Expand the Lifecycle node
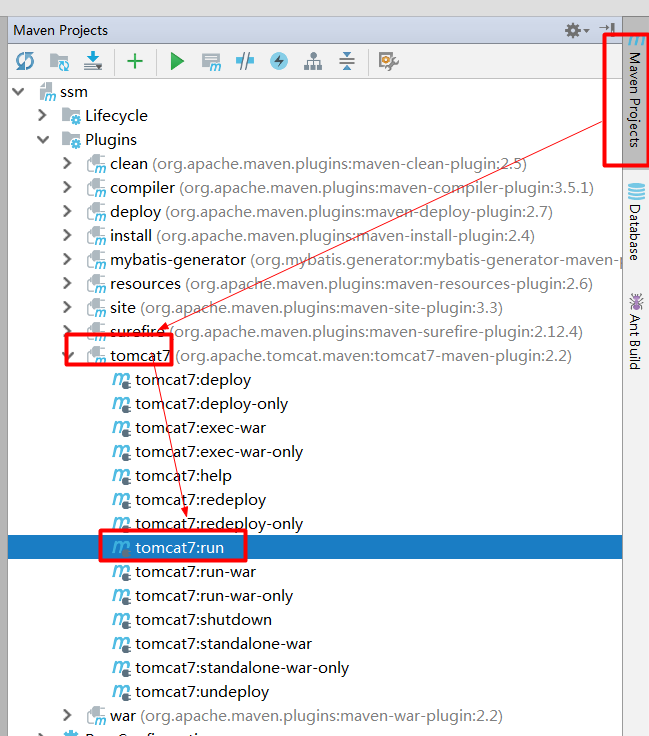Screen dimensions: 649x736 43,115
